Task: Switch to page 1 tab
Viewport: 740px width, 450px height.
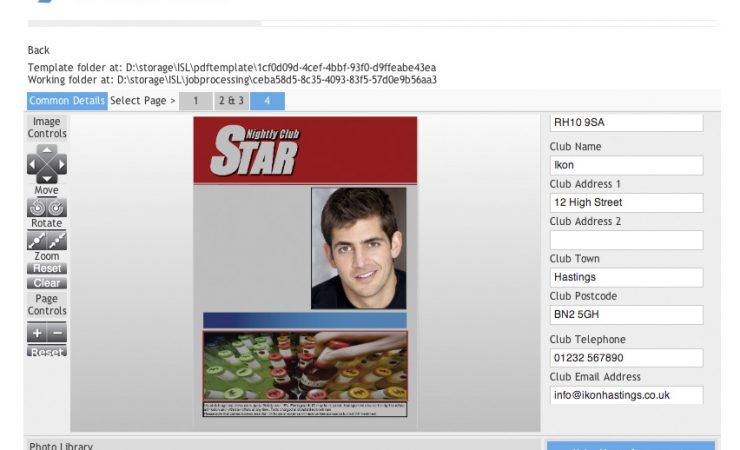Action: pos(196,101)
